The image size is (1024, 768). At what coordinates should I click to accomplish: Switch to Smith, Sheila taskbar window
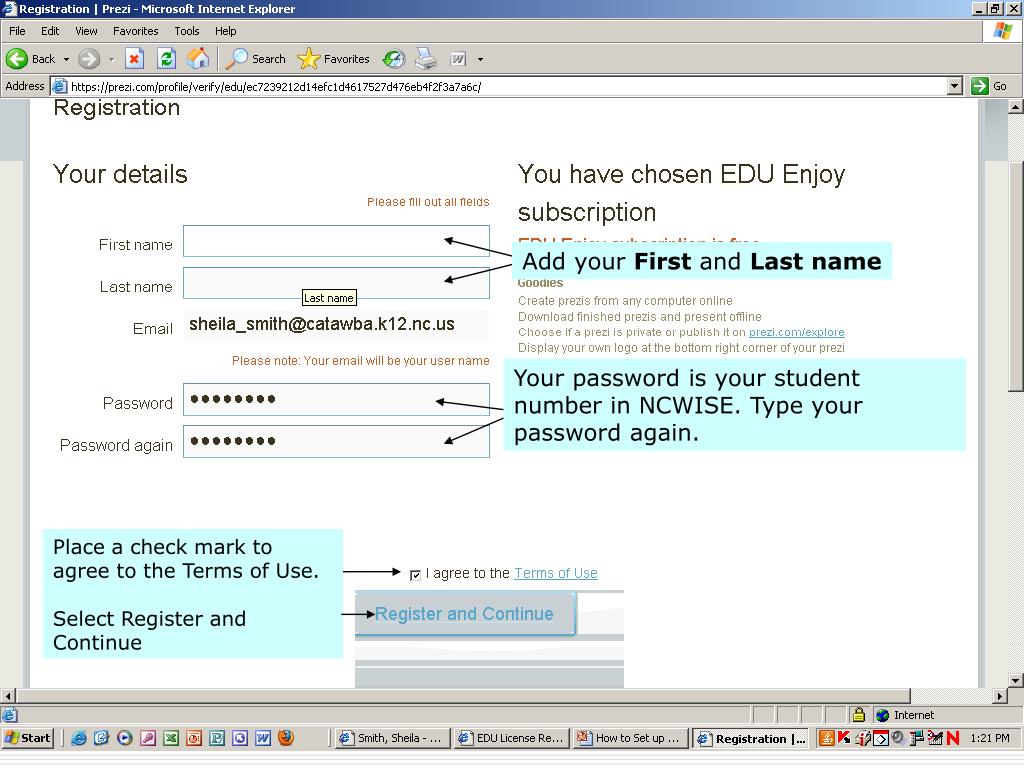coord(392,738)
